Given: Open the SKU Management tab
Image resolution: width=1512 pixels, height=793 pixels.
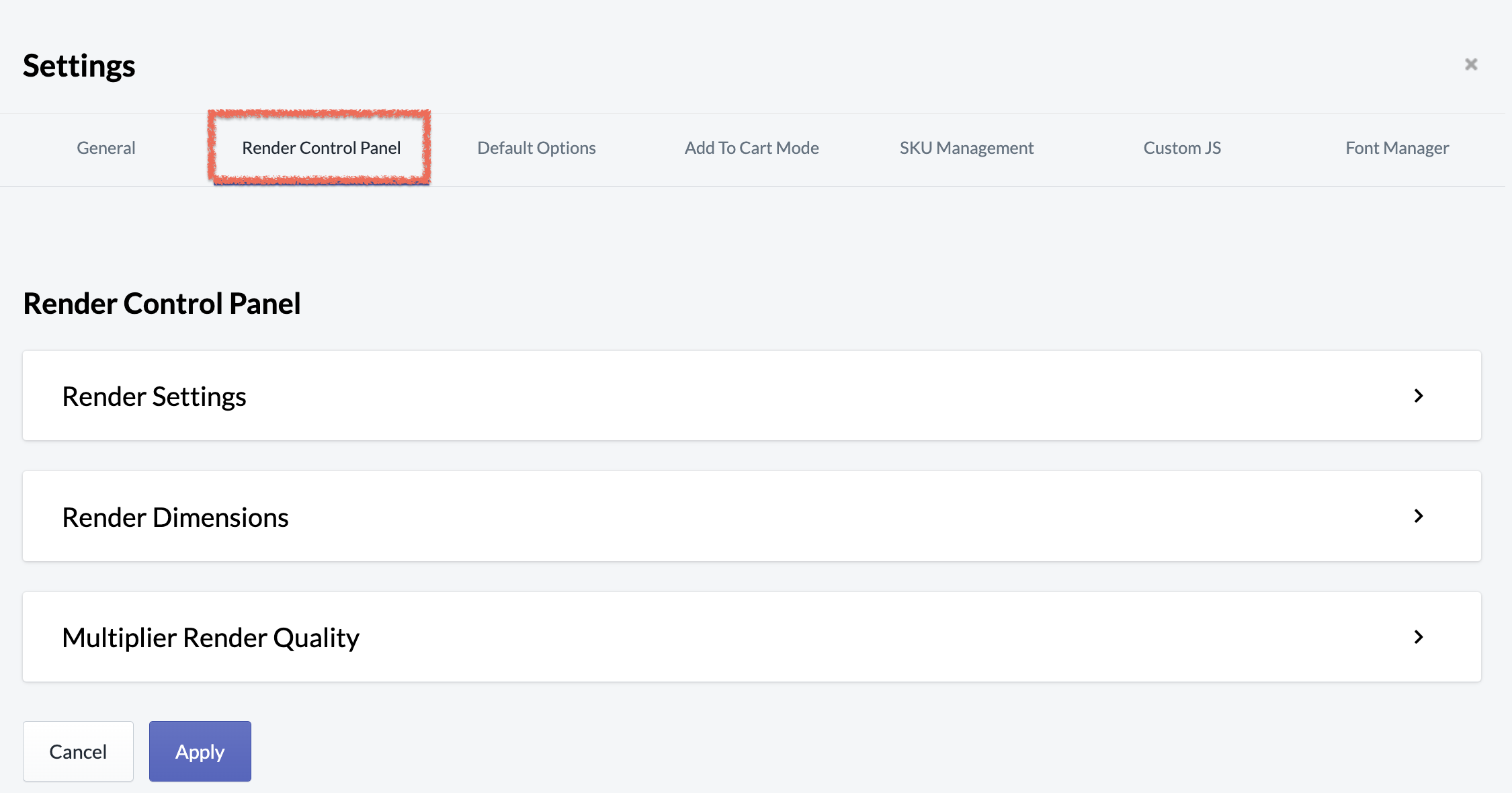Looking at the screenshot, I should coord(966,148).
